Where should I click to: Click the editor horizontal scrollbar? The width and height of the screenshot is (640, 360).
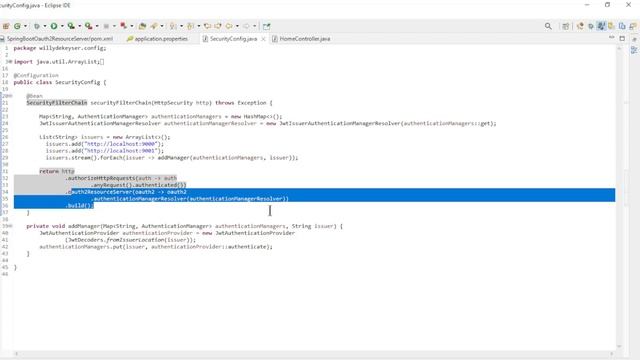coord(313,354)
